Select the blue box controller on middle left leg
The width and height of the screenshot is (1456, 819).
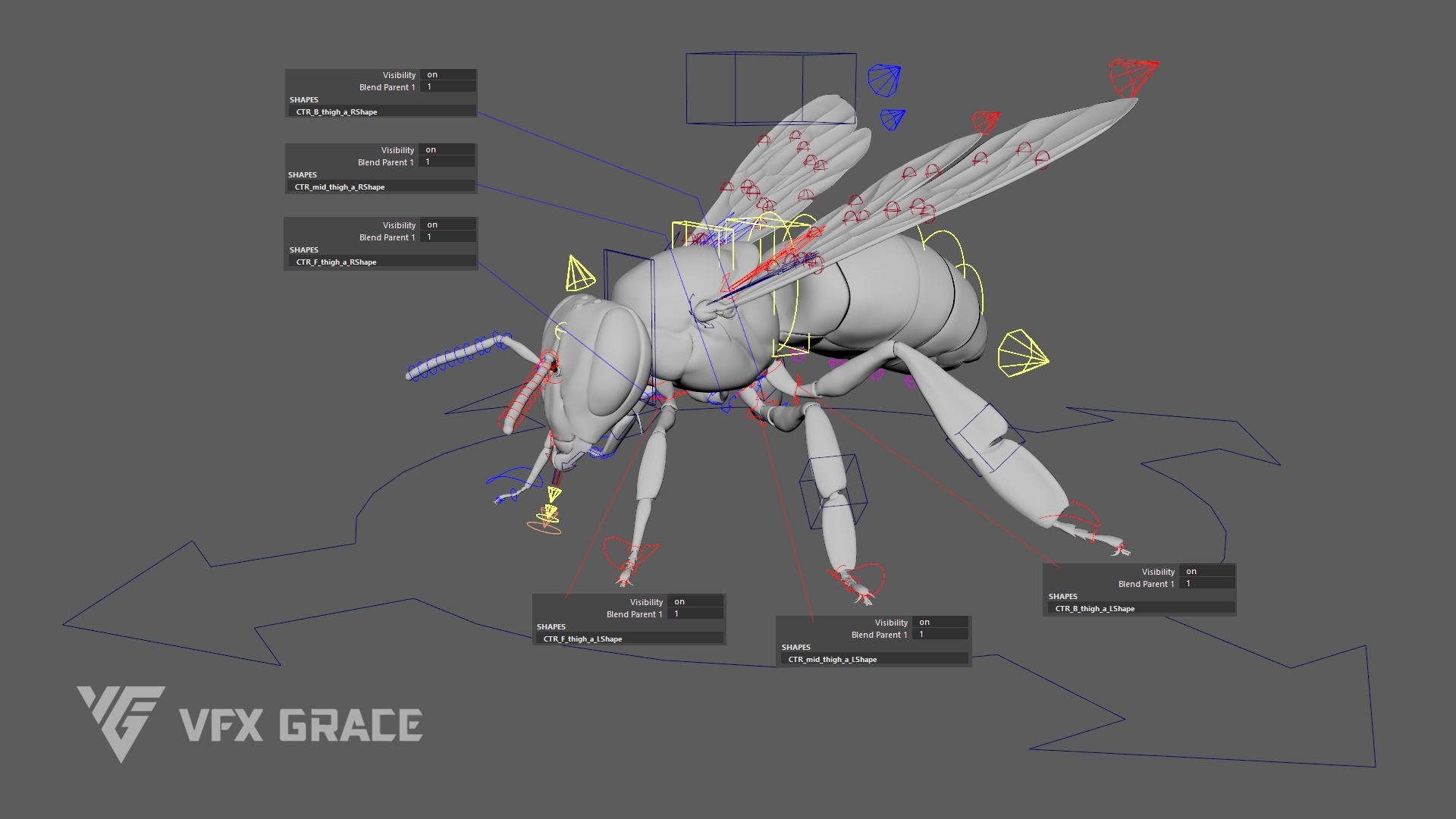833,491
